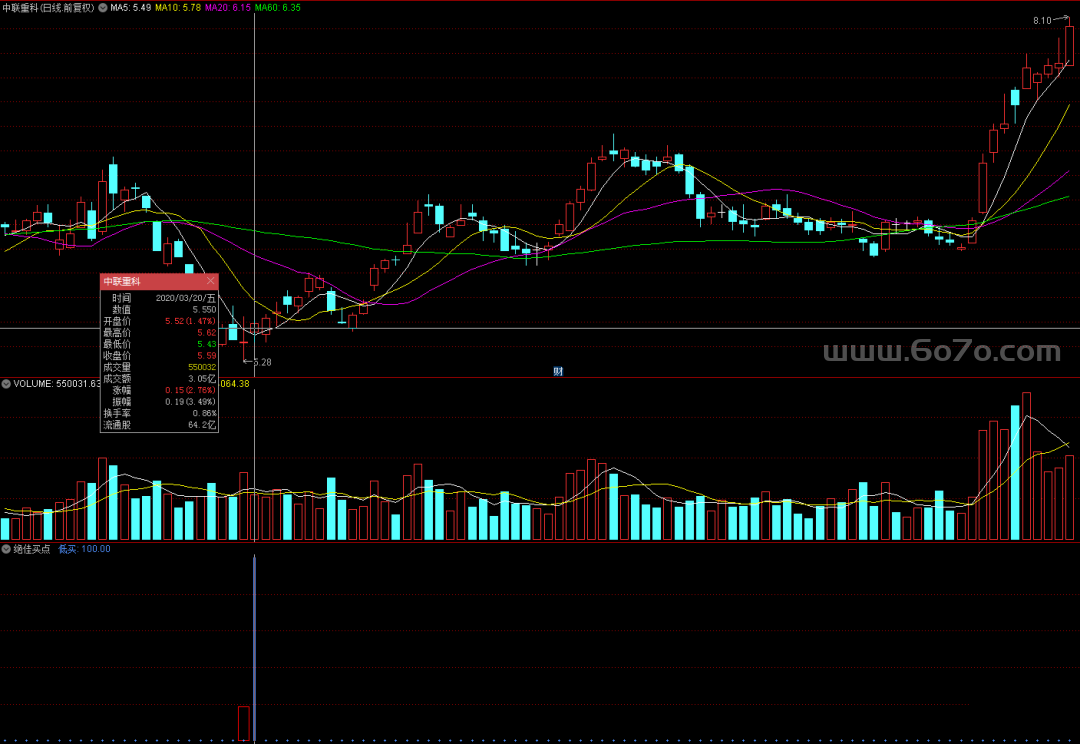1080x744 pixels.
Task: Click the 8.10 high price label
Action: [x=1042, y=21]
